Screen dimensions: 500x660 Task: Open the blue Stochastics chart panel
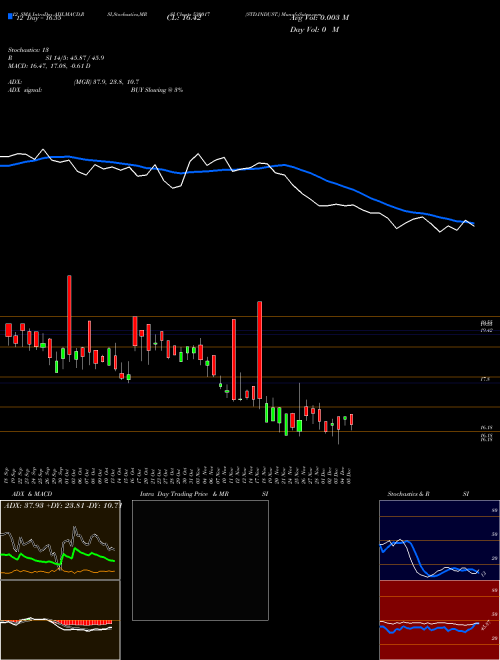coord(439,540)
